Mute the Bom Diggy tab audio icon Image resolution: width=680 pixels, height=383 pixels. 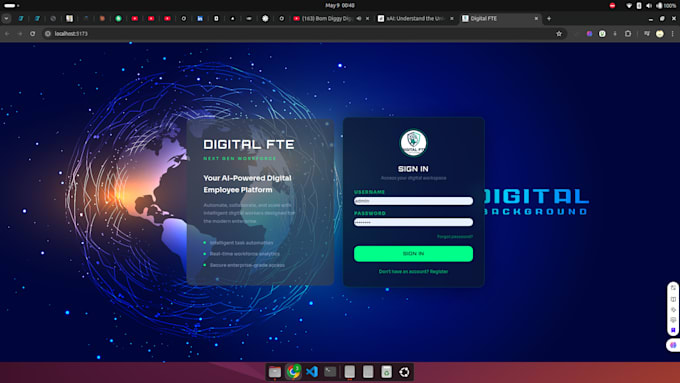[359, 19]
